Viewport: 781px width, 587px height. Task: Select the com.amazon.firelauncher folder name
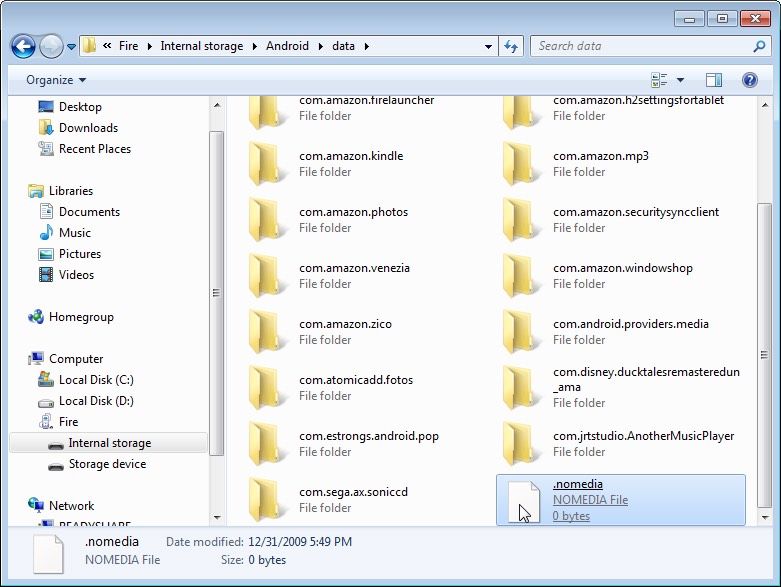point(366,100)
